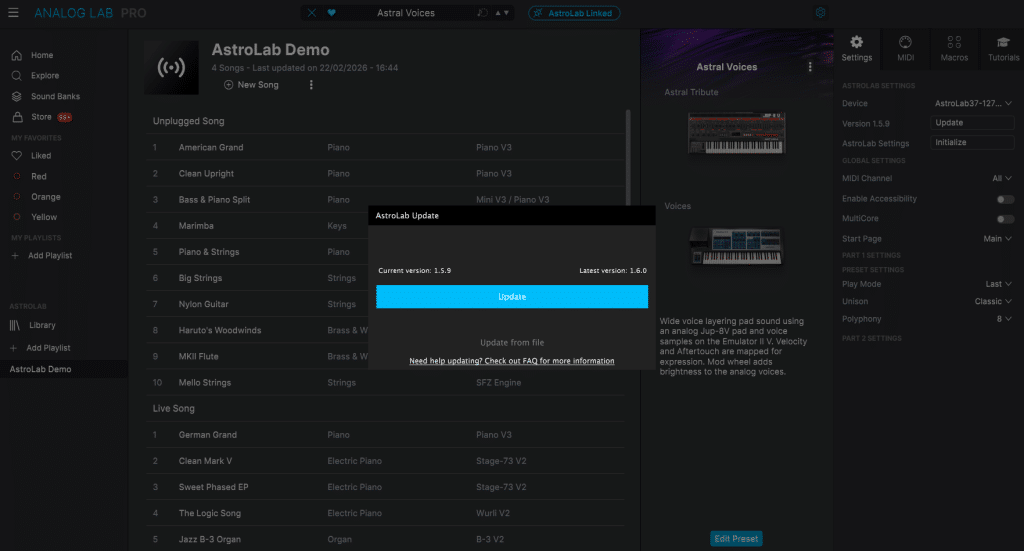Screen dimensions: 1024x551
Task: Select the Yellow favorites tag
Action: click(44, 217)
